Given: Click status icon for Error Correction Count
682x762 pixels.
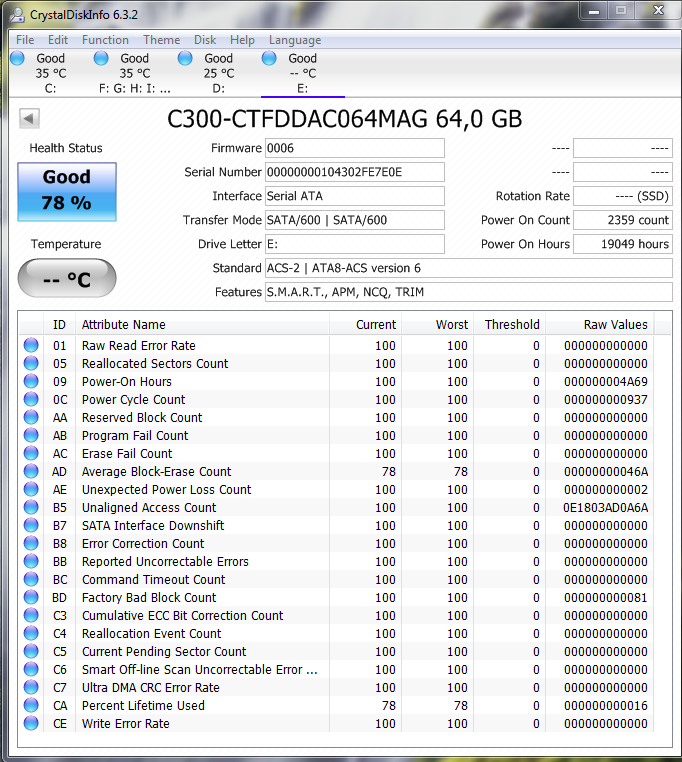Looking at the screenshot, I should coord(31,543).
